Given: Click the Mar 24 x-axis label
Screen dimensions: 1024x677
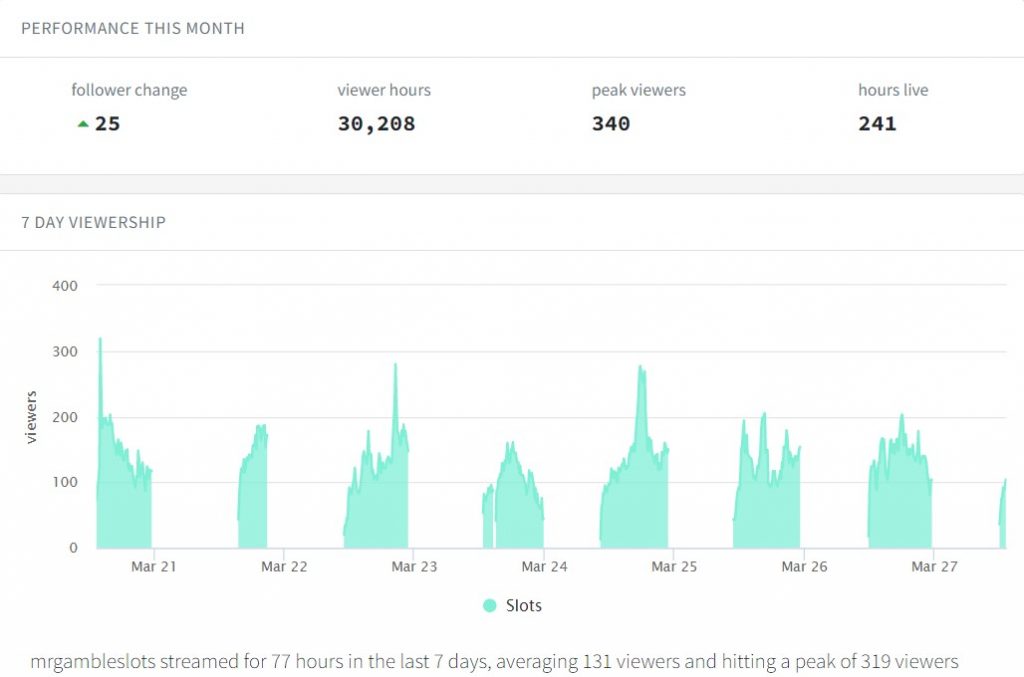Looking at the screenshot, I should (544, 567).
